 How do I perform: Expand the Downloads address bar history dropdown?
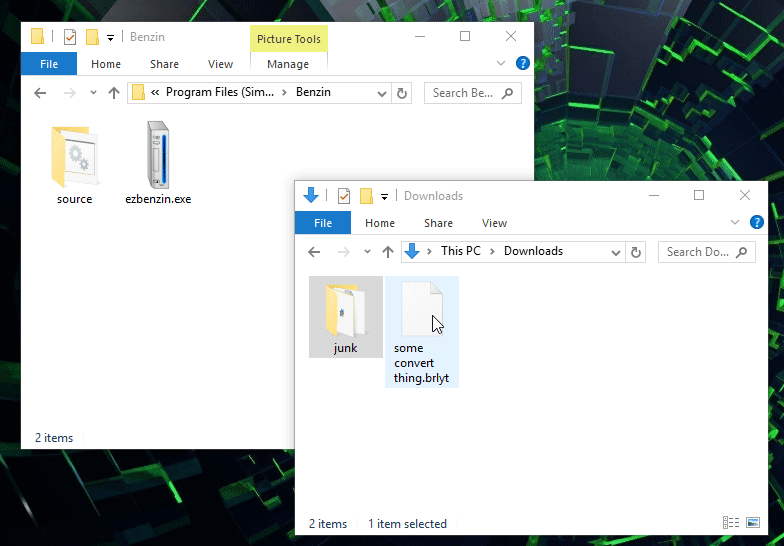click(616, 252)
